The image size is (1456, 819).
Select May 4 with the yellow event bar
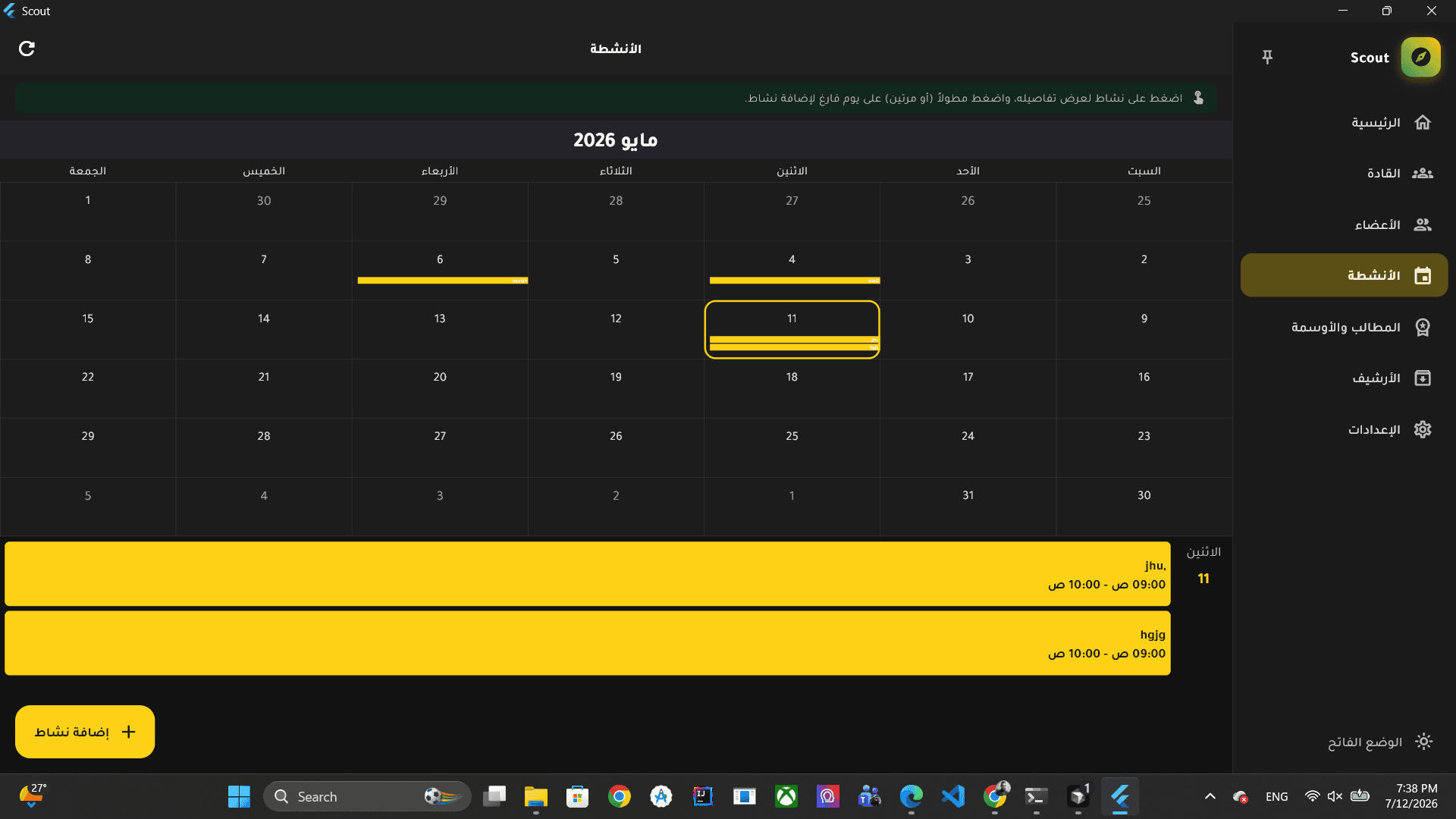click(792, 271)
